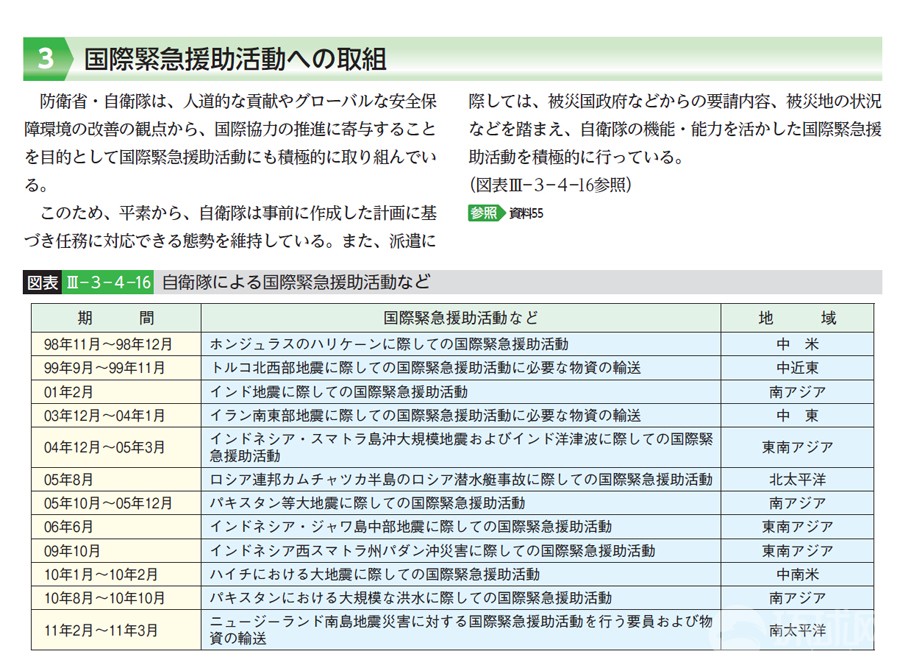Image resolution: width=900 pixels, height=668 pixels.
Task: Click the (図表Ⅲ-3-4-16参照) reference text
Action: coord(549,185)
